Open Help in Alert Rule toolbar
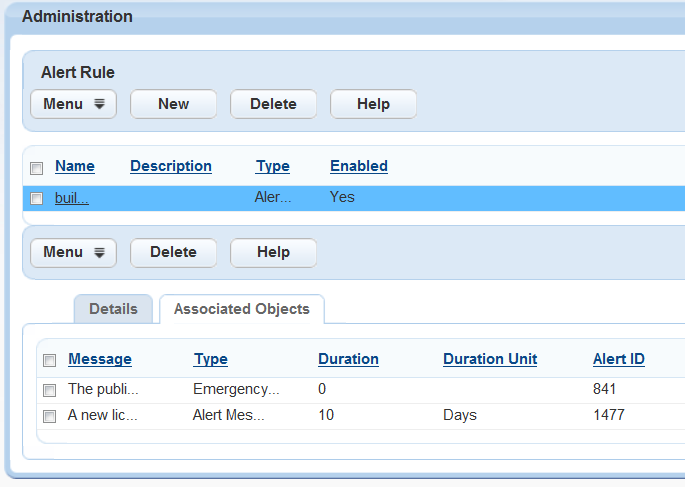The height and width of the screenshot is (487, 685). click(x=373, y=104)
